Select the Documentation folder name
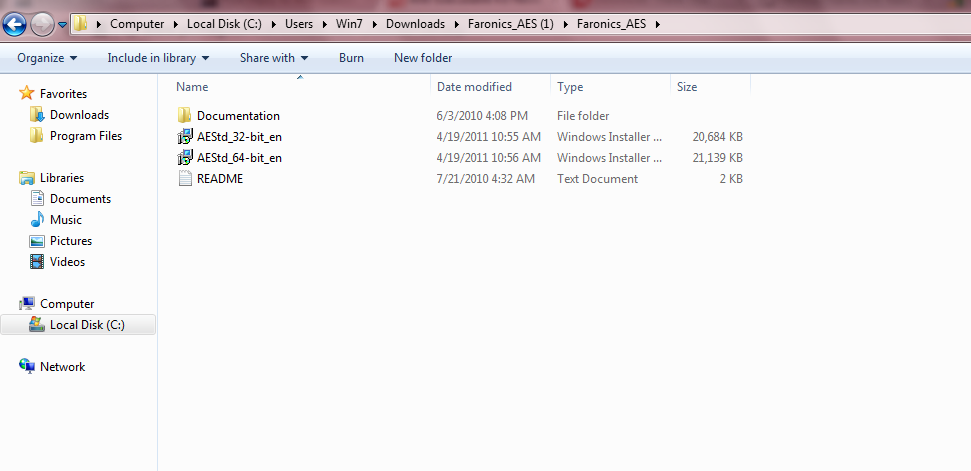Screen dimensions: 971x471 point(238,116)
